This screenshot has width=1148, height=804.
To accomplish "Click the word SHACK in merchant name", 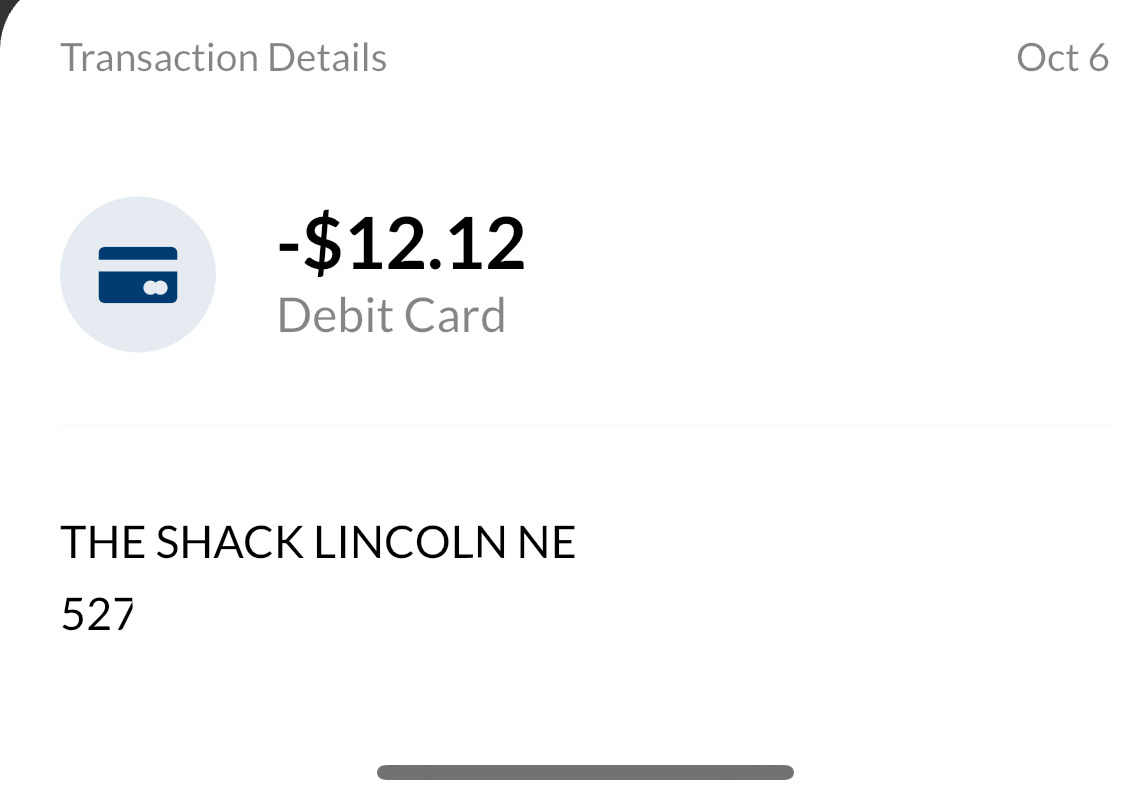I will tap(229, 543).
